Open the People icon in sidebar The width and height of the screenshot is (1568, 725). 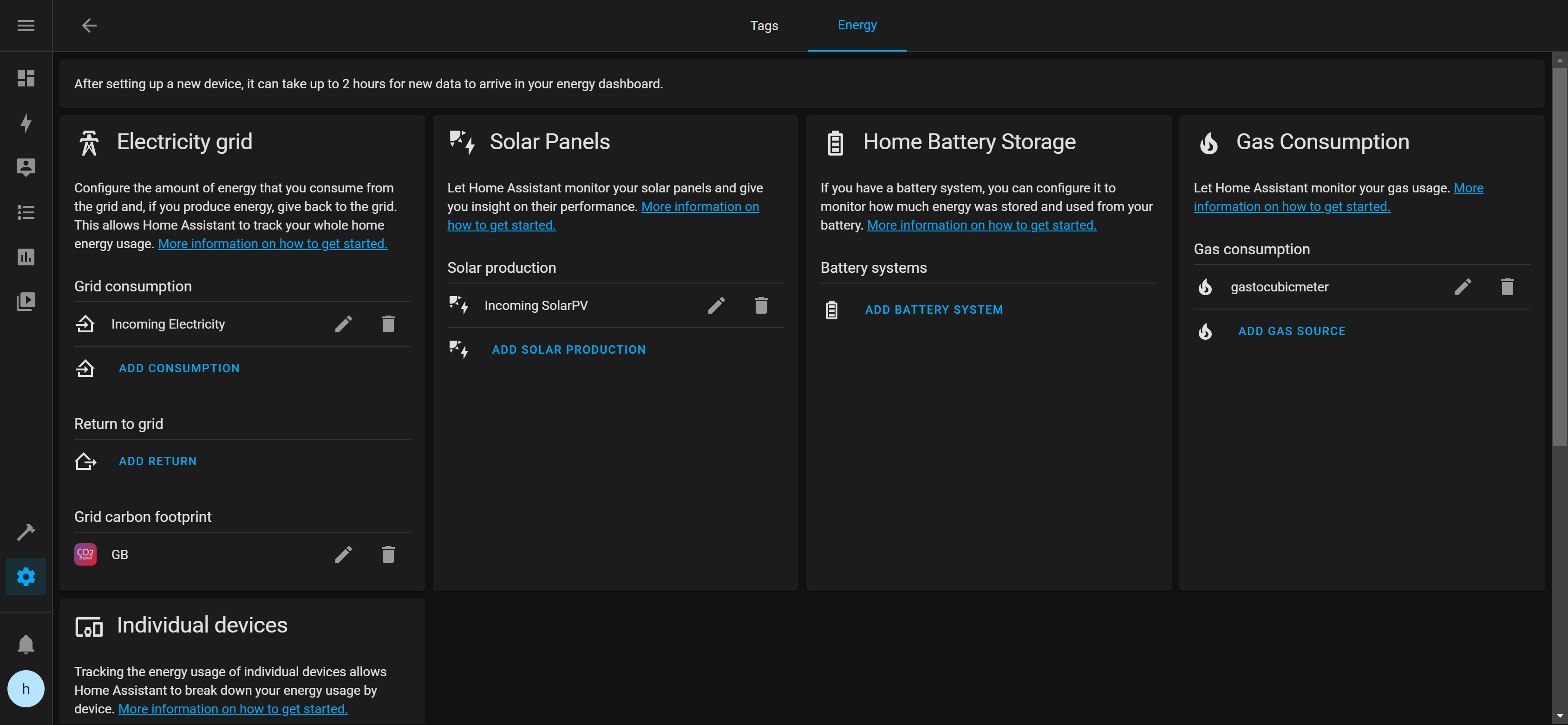[x=26, y=168]
